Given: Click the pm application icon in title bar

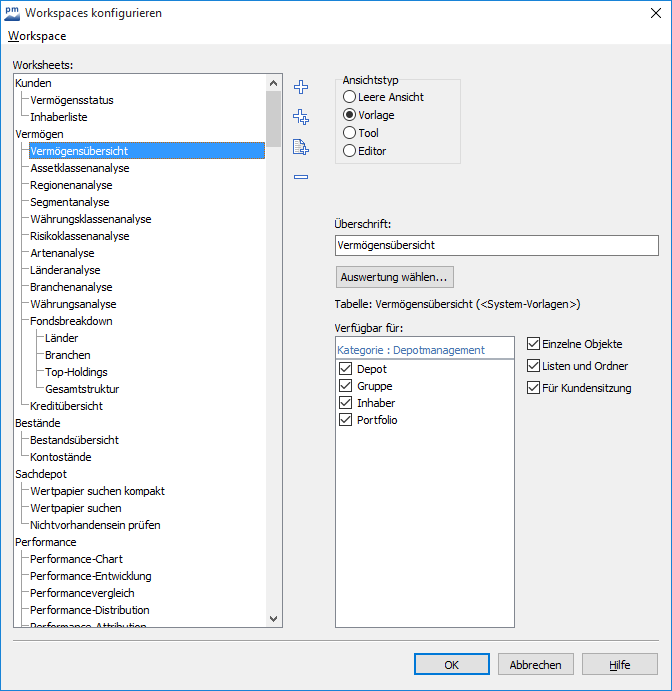Looking at the screenshot, I should [12, 13].
